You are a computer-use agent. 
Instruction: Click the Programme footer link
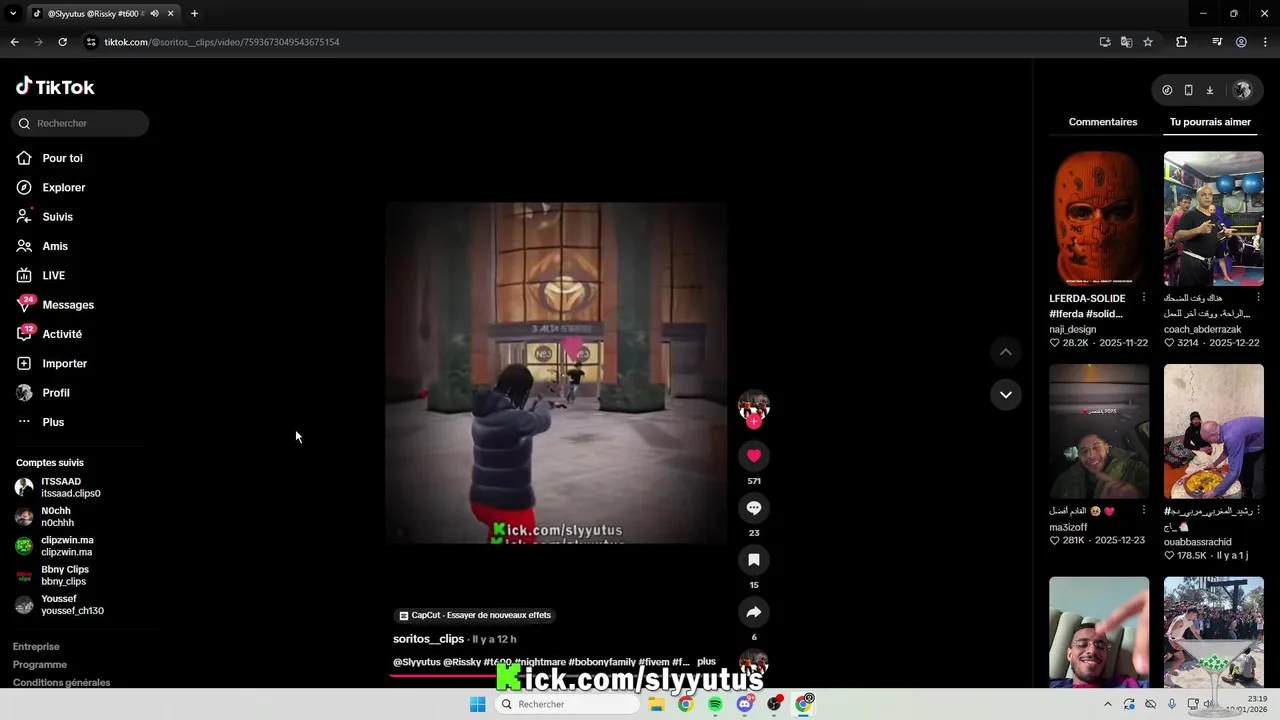point(40,665)
